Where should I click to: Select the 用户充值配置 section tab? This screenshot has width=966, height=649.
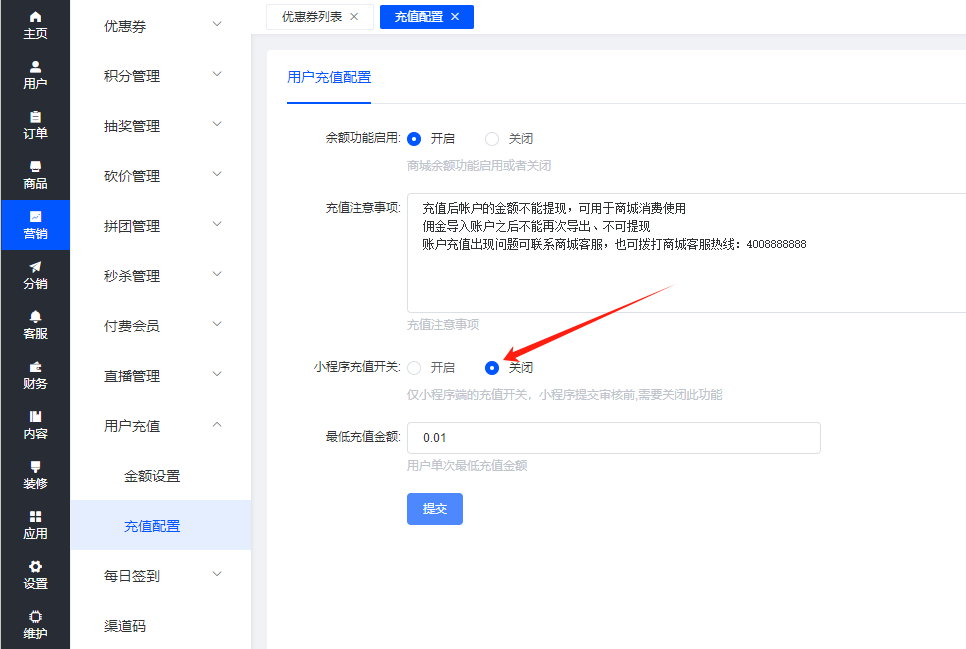point(329,77)
